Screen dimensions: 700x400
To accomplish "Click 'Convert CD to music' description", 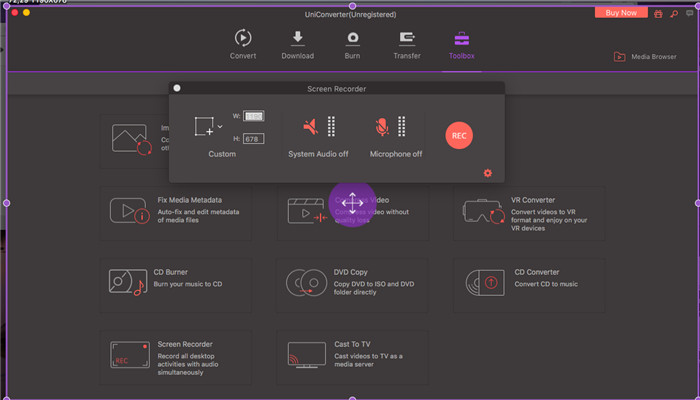I will (x=546, y=284).
